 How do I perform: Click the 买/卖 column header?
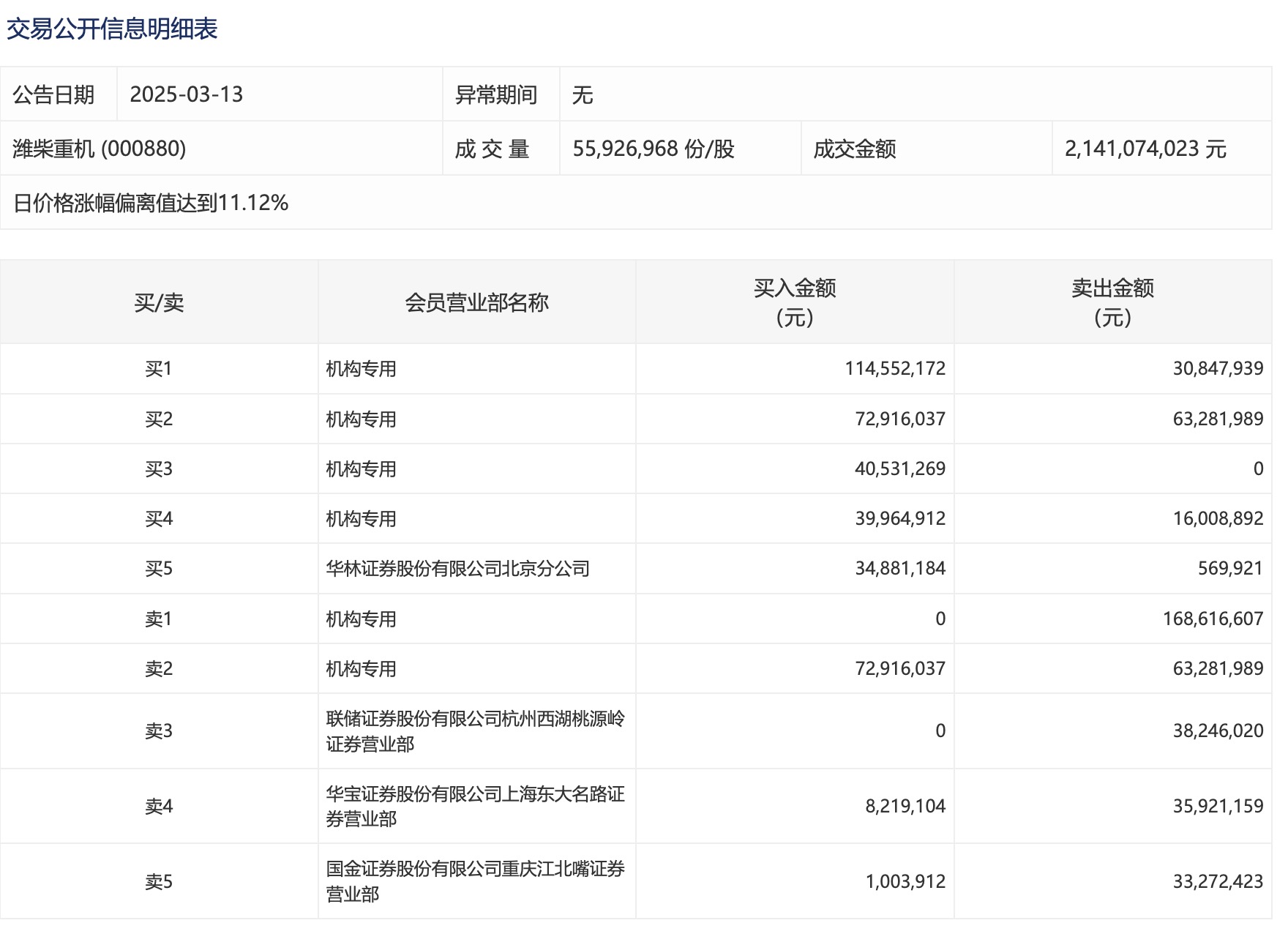coord(159,302)
